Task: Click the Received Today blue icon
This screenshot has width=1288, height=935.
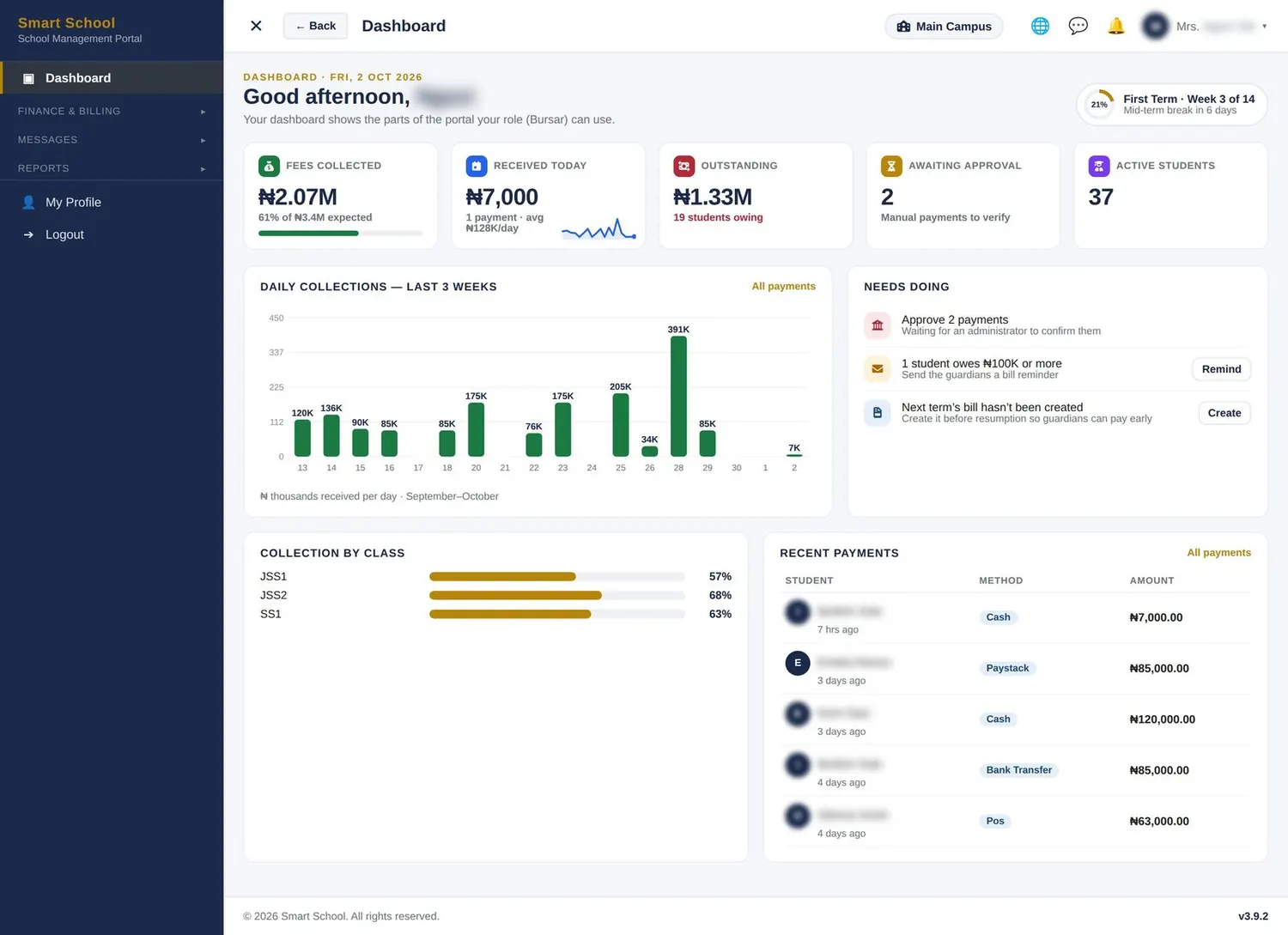Action: (x=477, y=166)
